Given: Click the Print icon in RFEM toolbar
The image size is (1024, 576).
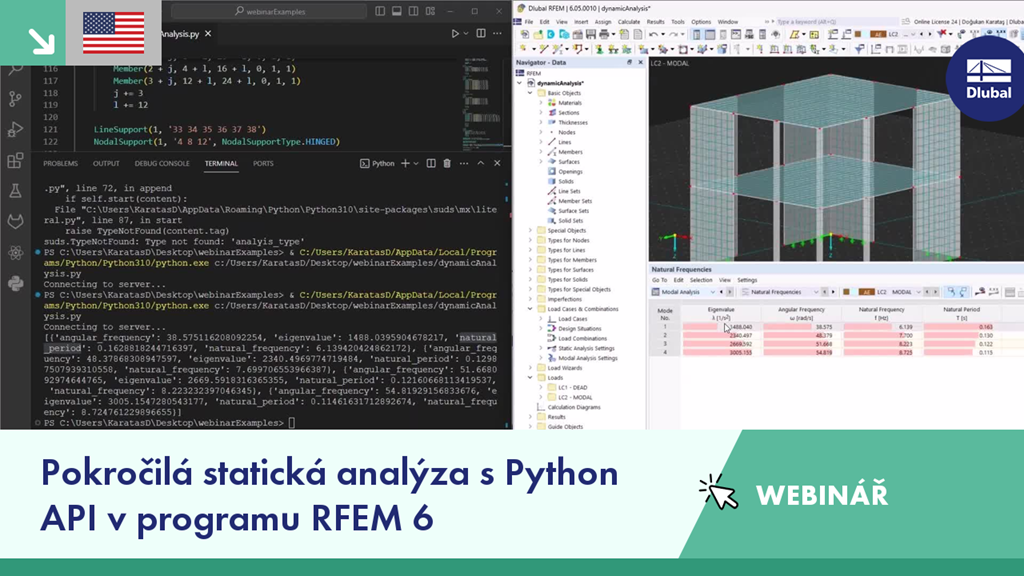Looking at the screenshot, I should (x=604, y=34).
